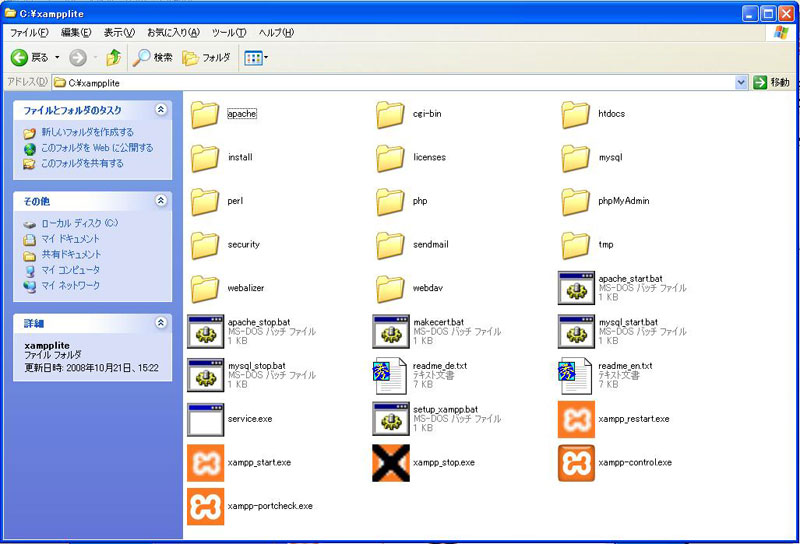Select apache_stop.bat batch file icon
This screenshot has width=800, height=544.
(x=206, y=331)
